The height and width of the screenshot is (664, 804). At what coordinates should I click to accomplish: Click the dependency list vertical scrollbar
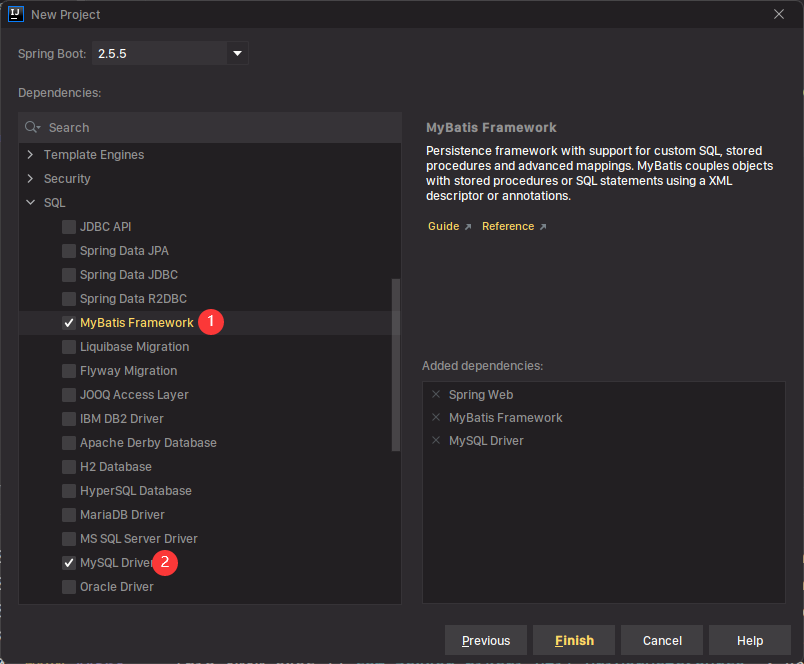(x=395, y=365)
